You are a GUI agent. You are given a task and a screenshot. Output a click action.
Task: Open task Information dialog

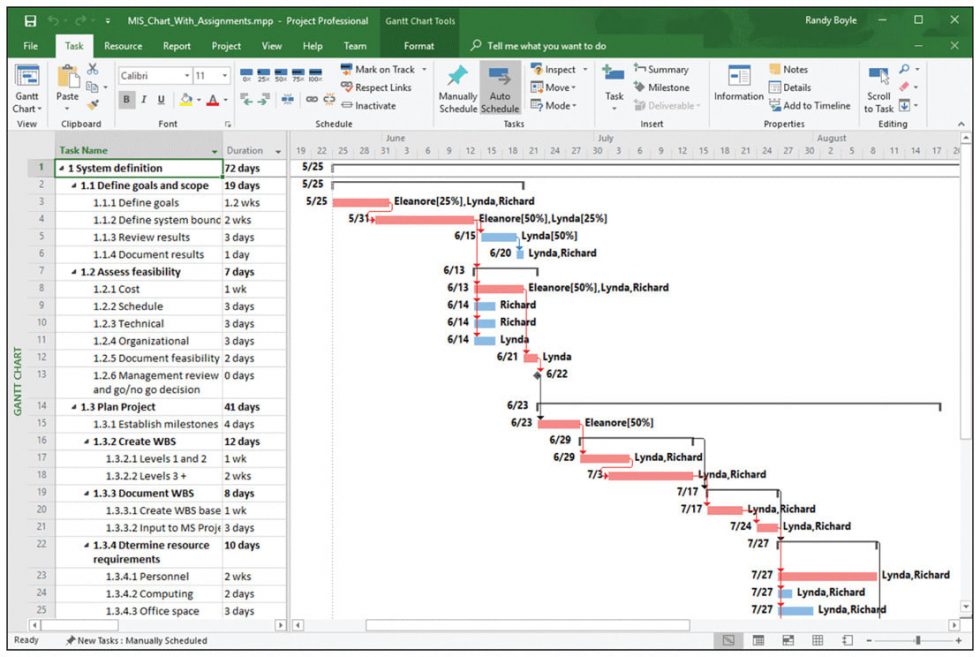[x=739, y=83]
